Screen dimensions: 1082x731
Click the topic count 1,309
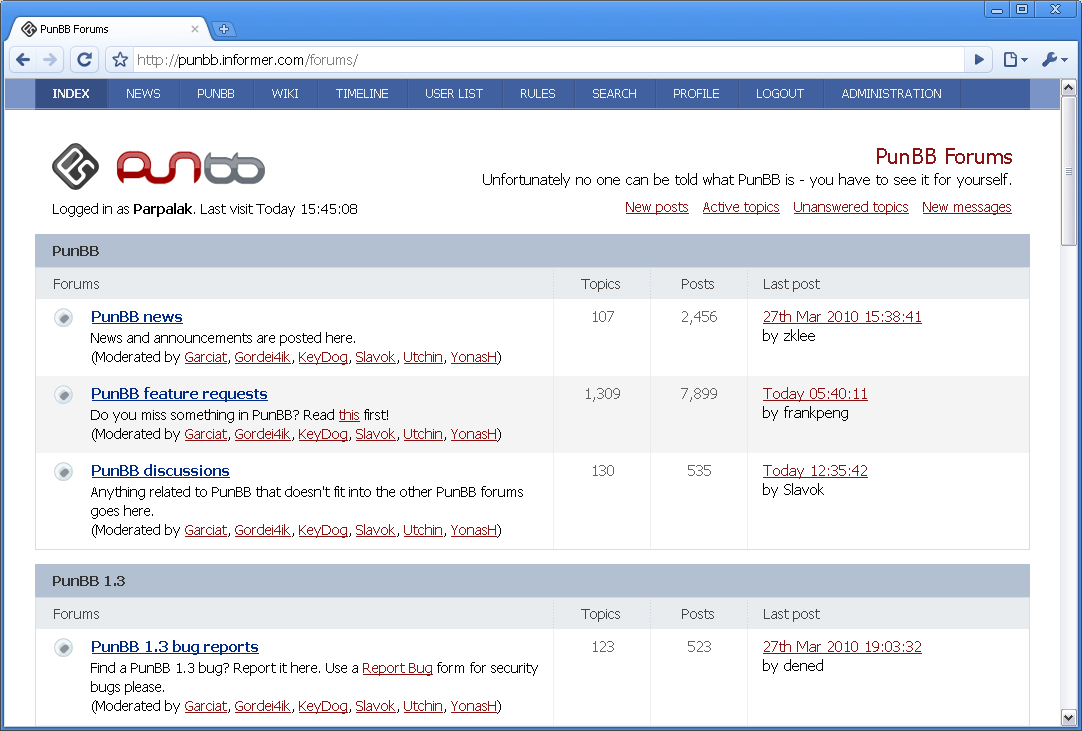602,394
